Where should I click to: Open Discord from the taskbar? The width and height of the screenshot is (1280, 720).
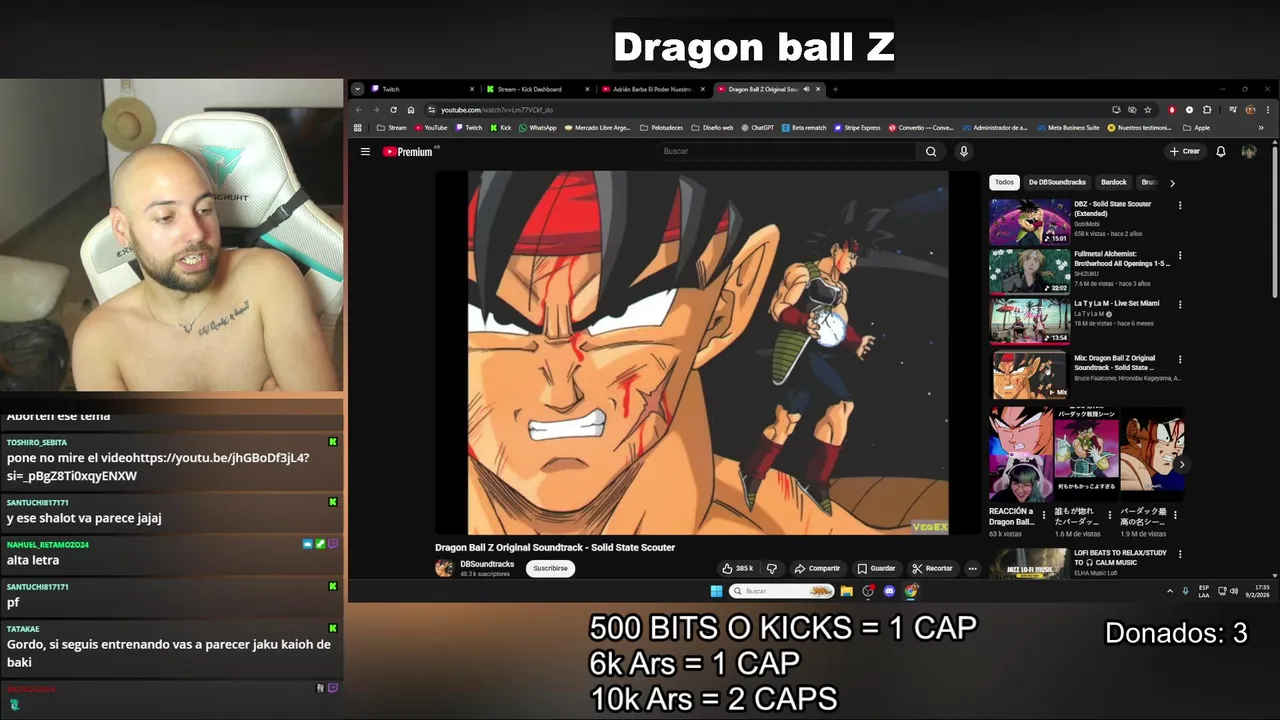889,591
